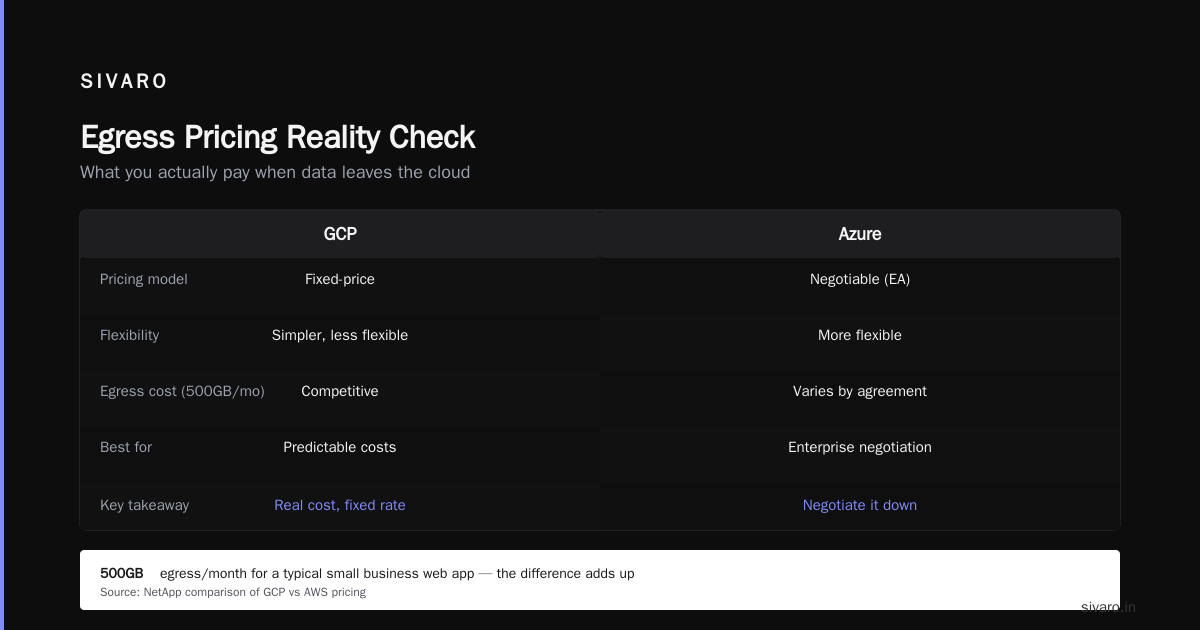The image size is (1200, 630).
Task: Select the GCP column header
Action: 340,234
